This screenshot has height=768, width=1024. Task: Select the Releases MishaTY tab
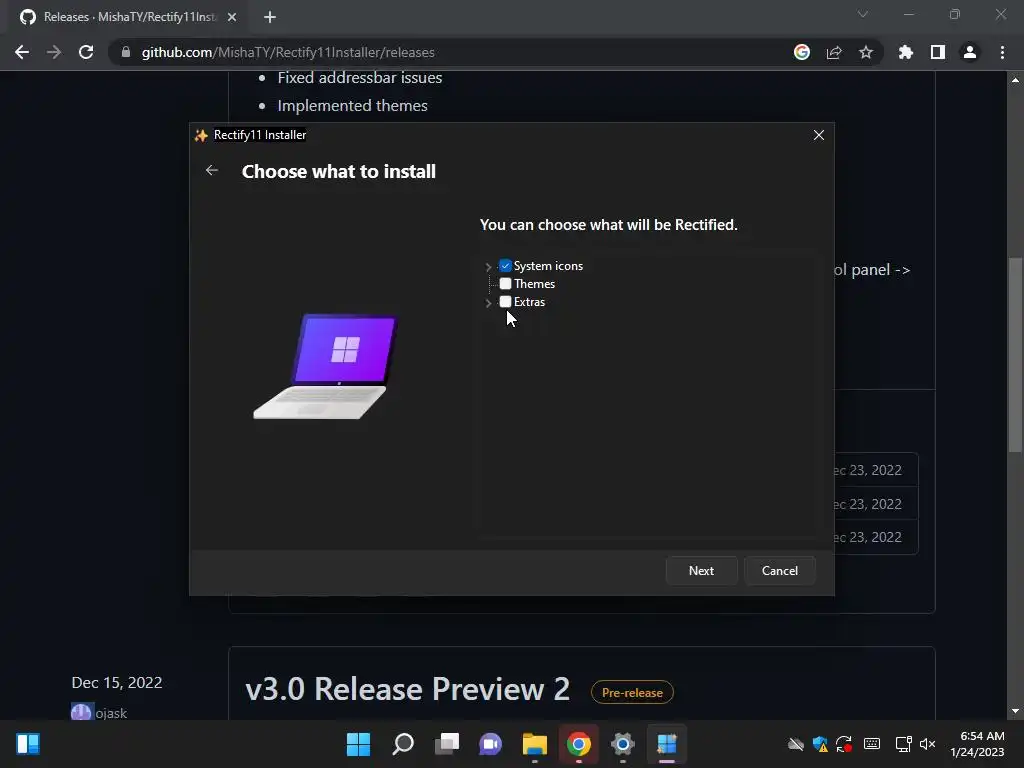point(129,17)
